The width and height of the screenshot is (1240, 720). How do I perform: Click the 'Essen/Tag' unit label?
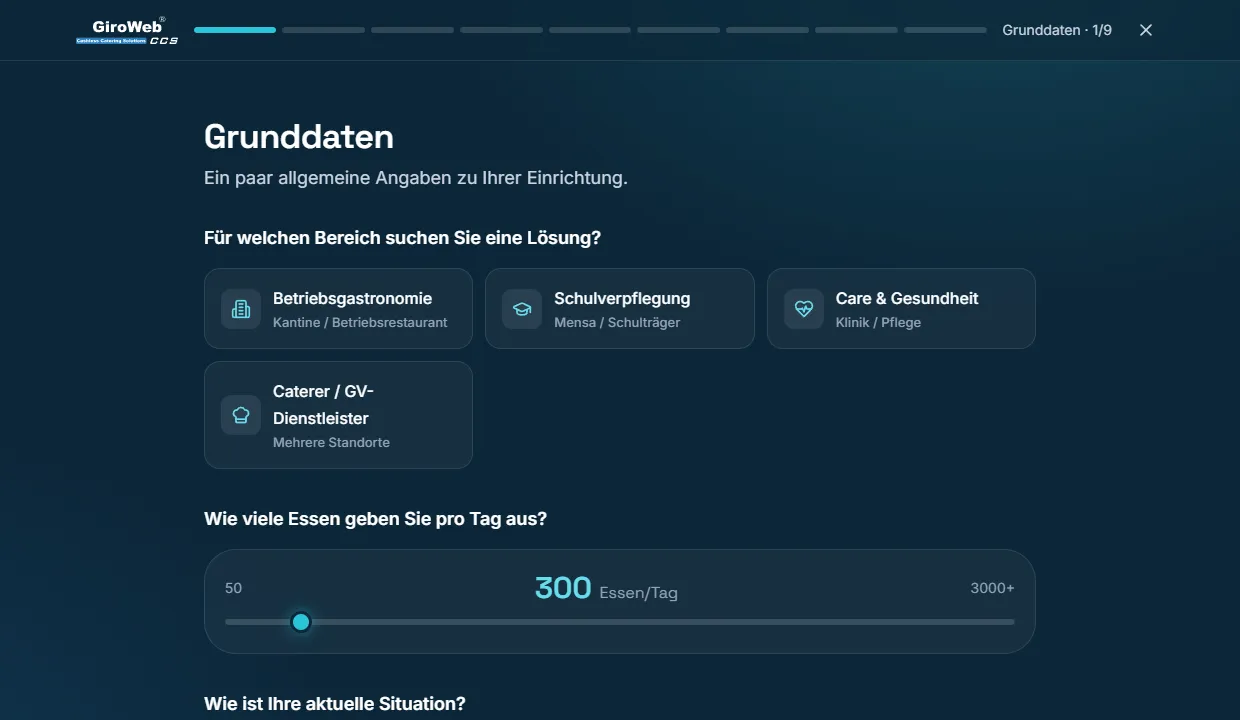tap(638, 593)
